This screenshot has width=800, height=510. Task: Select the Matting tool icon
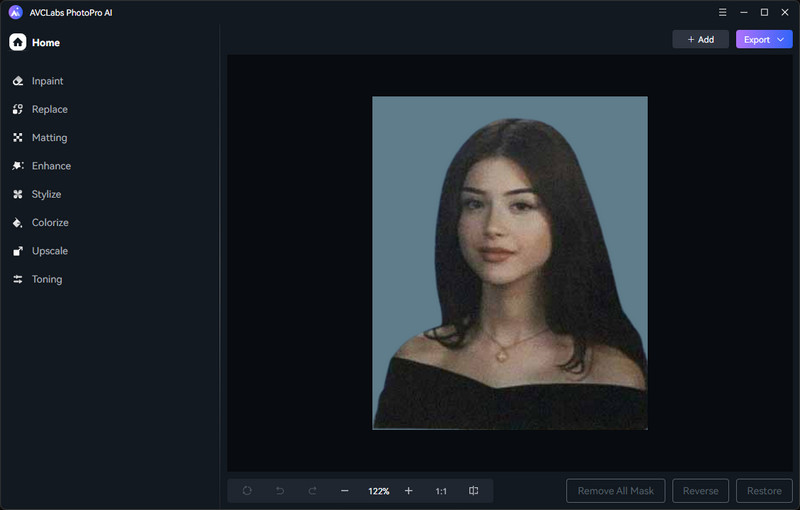(18, 138)
